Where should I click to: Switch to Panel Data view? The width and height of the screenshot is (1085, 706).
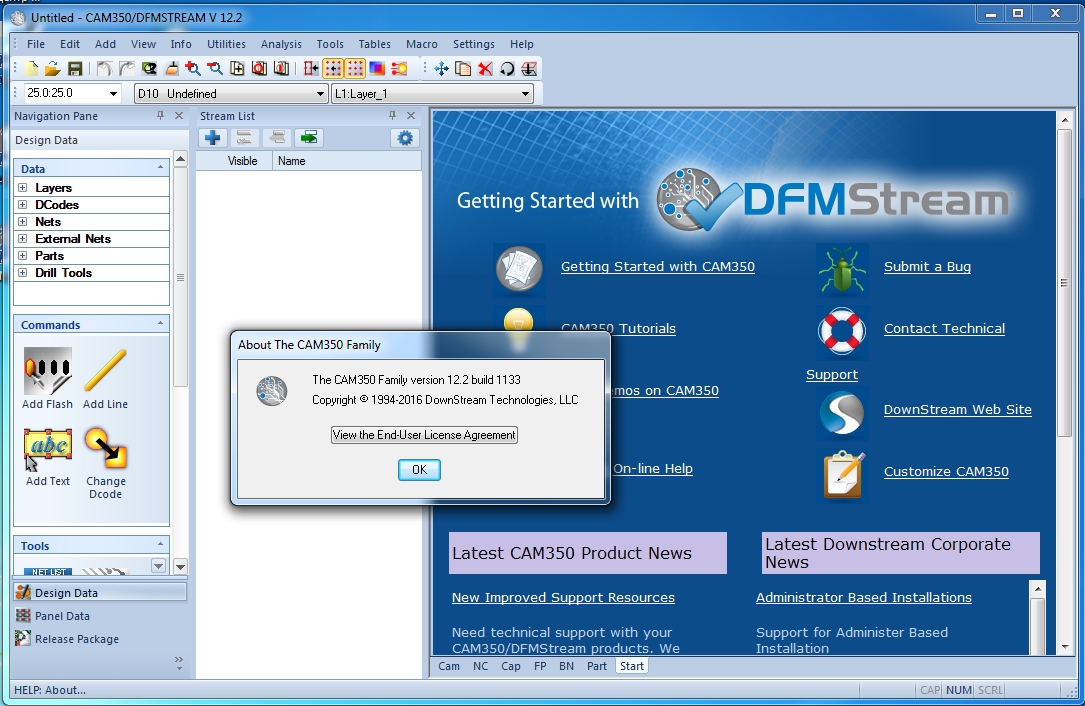[x=62, y=616]
